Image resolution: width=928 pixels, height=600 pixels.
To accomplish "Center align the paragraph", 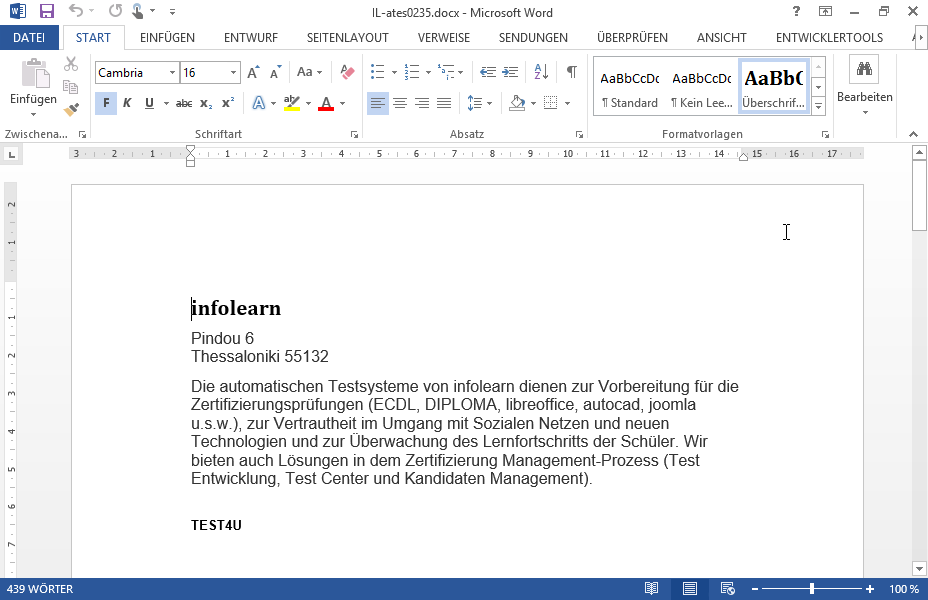I will [400, 104].
